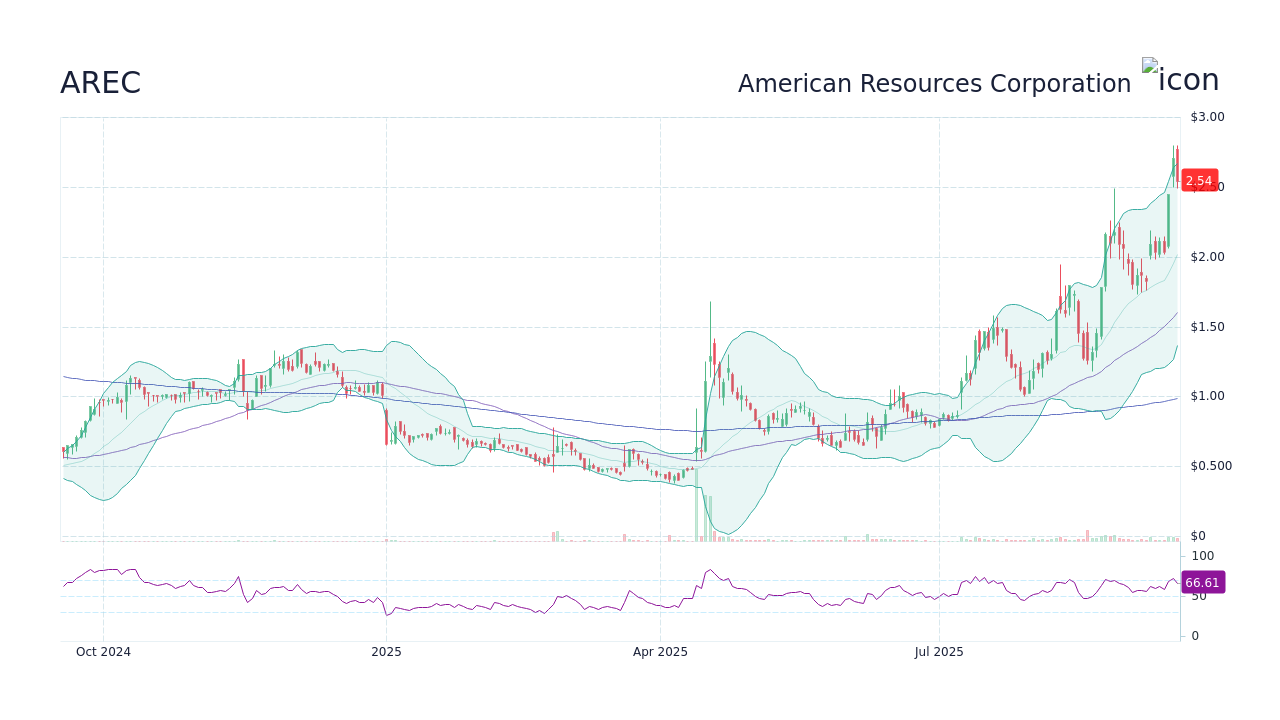Viewport: 1280px width, 720px height.
Task: Open American Resources Corporation company name
Action: click(x=935, y=83)
